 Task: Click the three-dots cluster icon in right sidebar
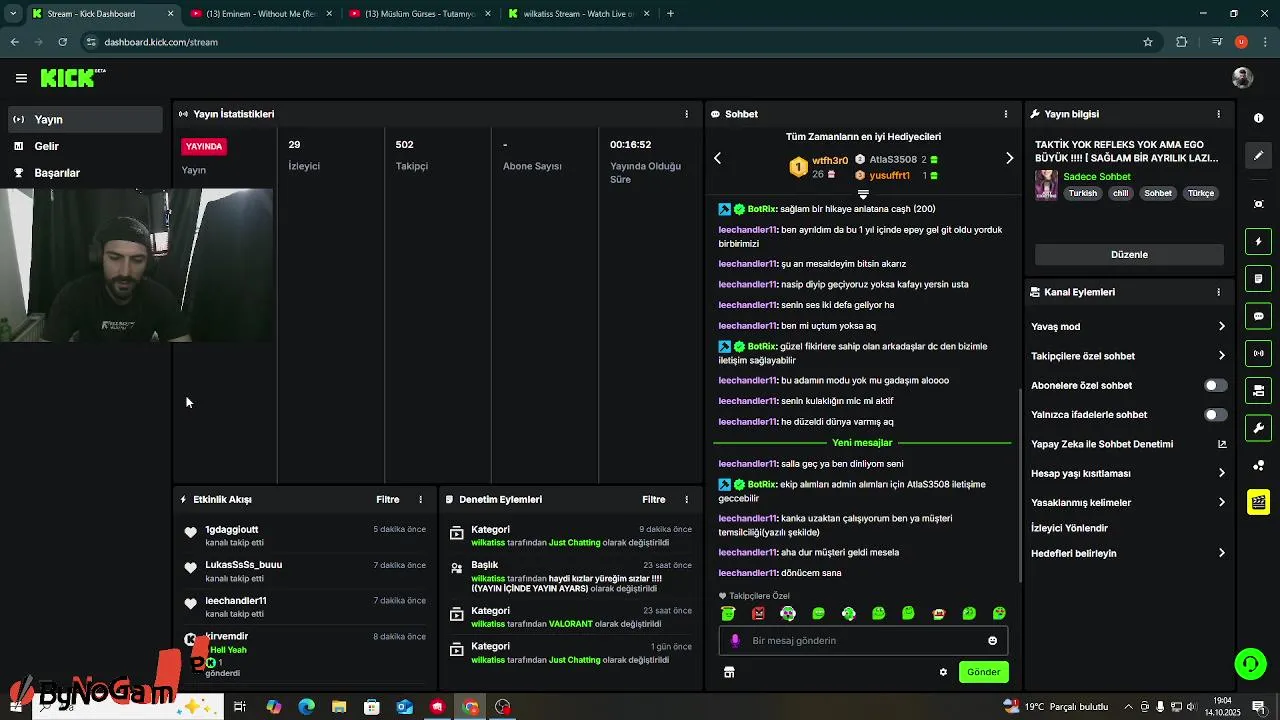point(1258,465)
